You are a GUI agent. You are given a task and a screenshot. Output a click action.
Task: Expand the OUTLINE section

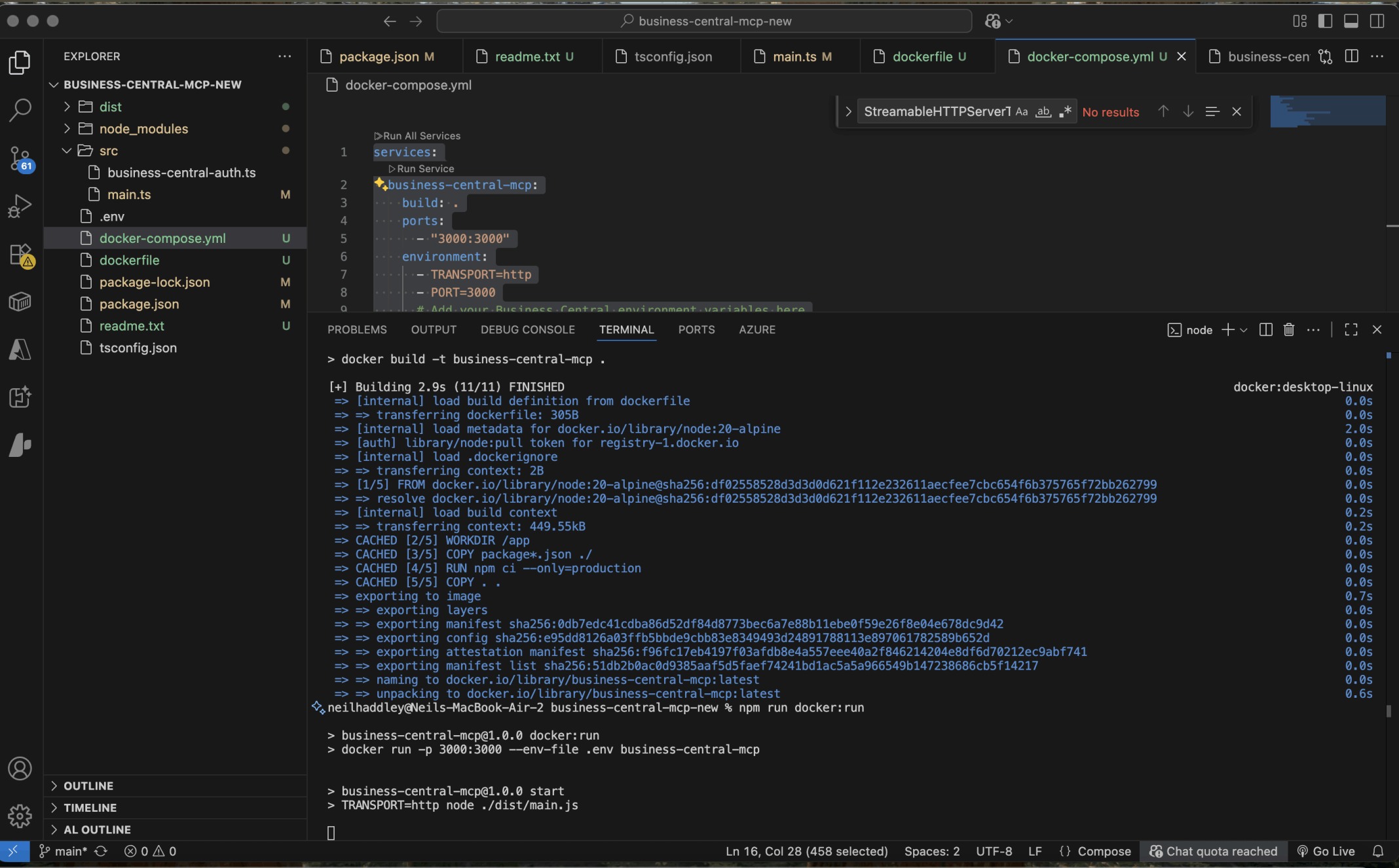pos(88,786)
